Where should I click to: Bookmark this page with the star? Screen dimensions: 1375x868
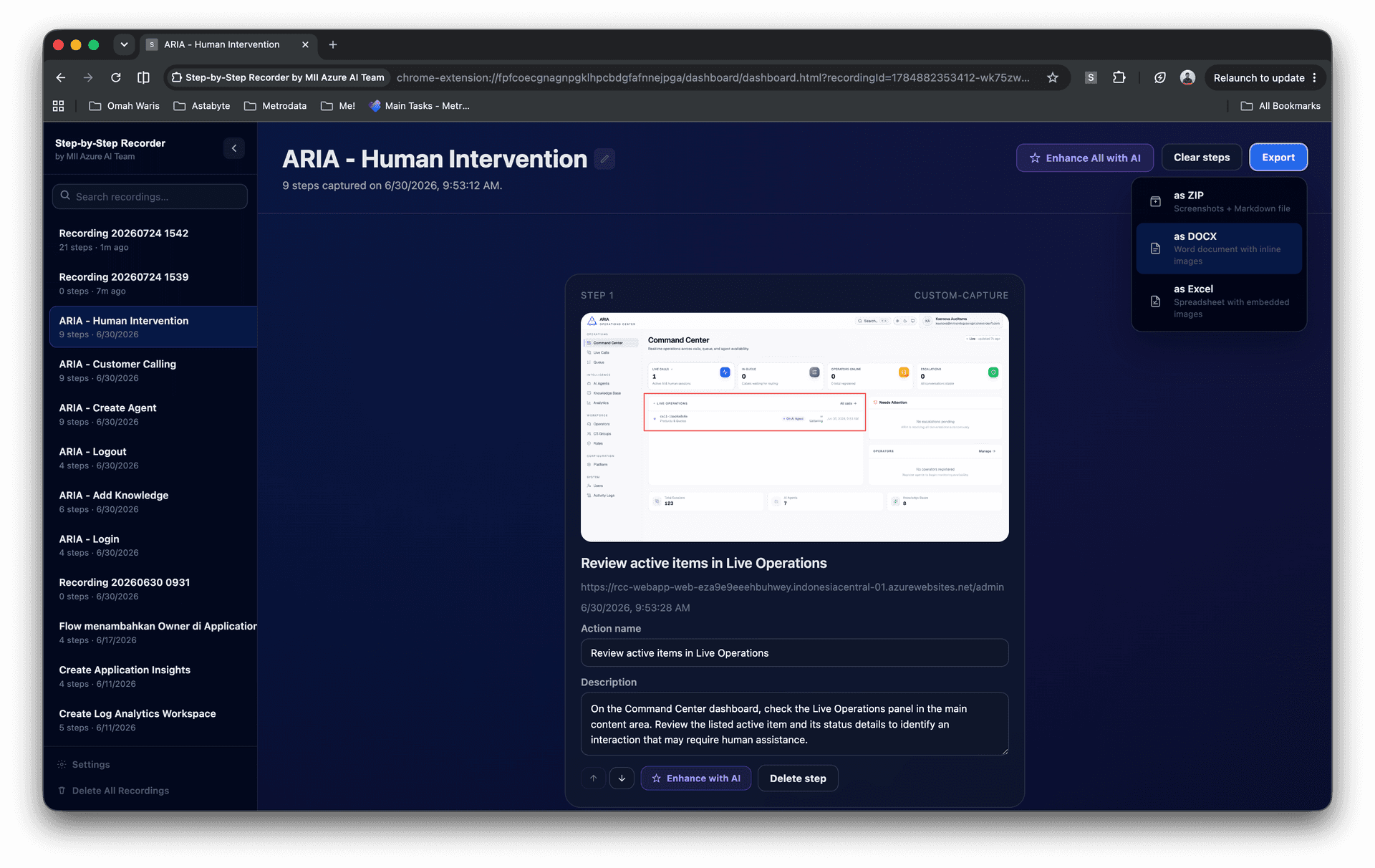1053,77
